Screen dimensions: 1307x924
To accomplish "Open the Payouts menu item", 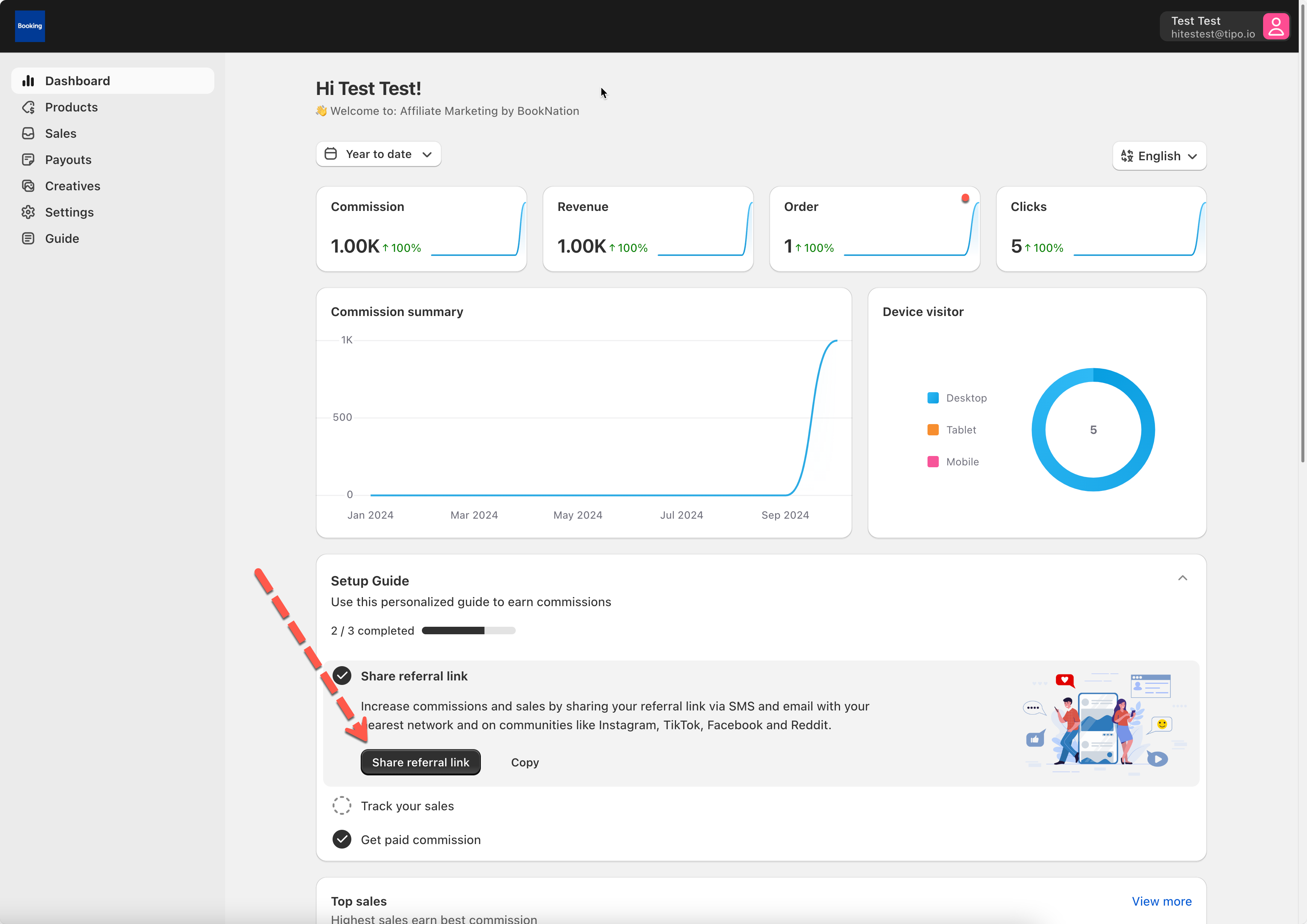I will point(68,160).
